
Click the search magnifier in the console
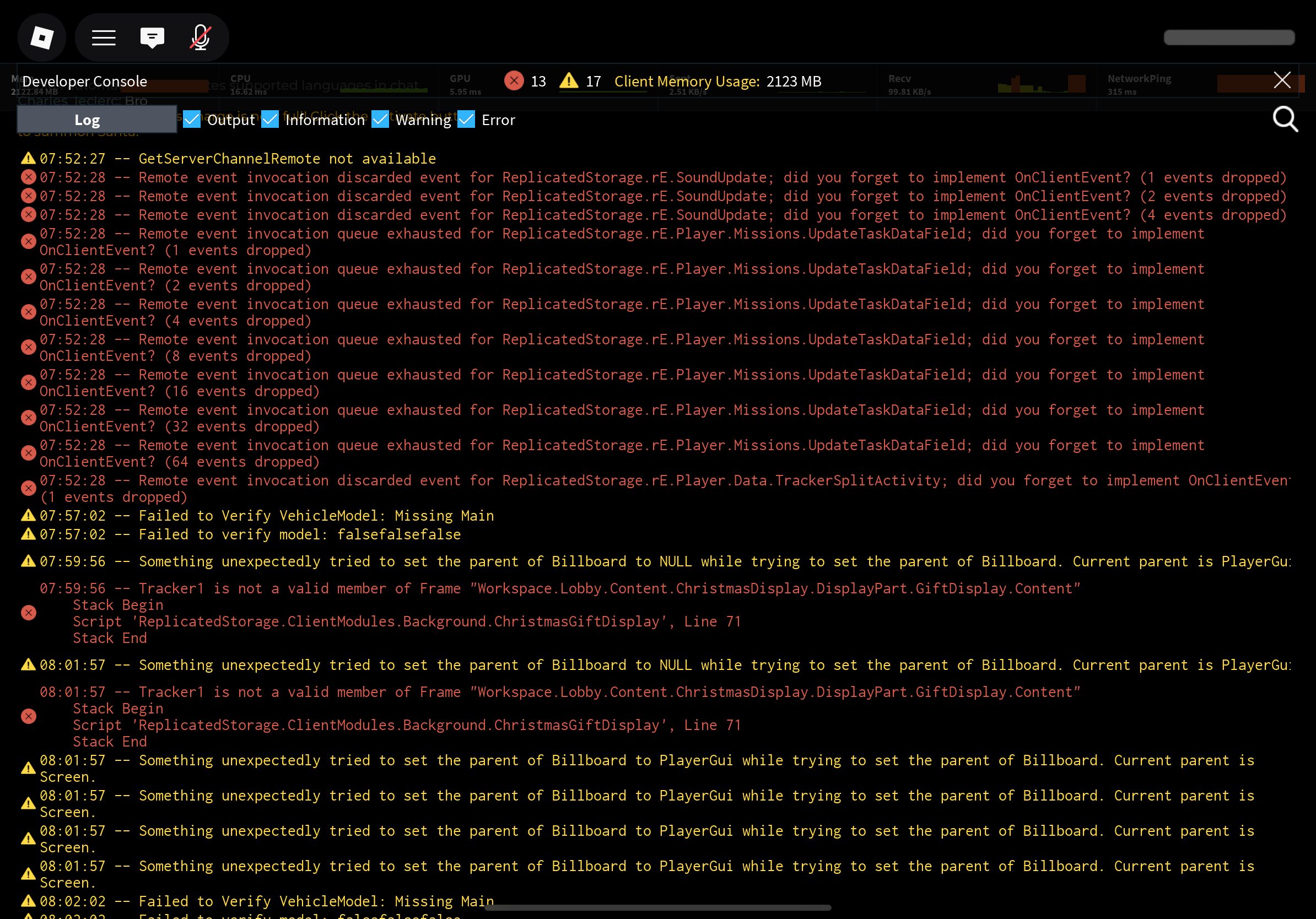[x=1285, y=119]
